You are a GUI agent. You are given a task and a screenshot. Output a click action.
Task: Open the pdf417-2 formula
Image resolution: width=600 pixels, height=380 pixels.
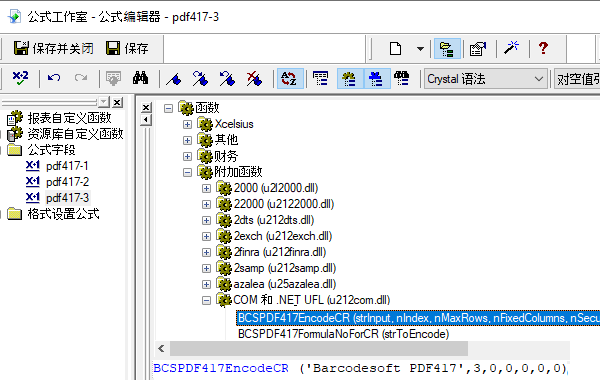(x=67, y=182)
